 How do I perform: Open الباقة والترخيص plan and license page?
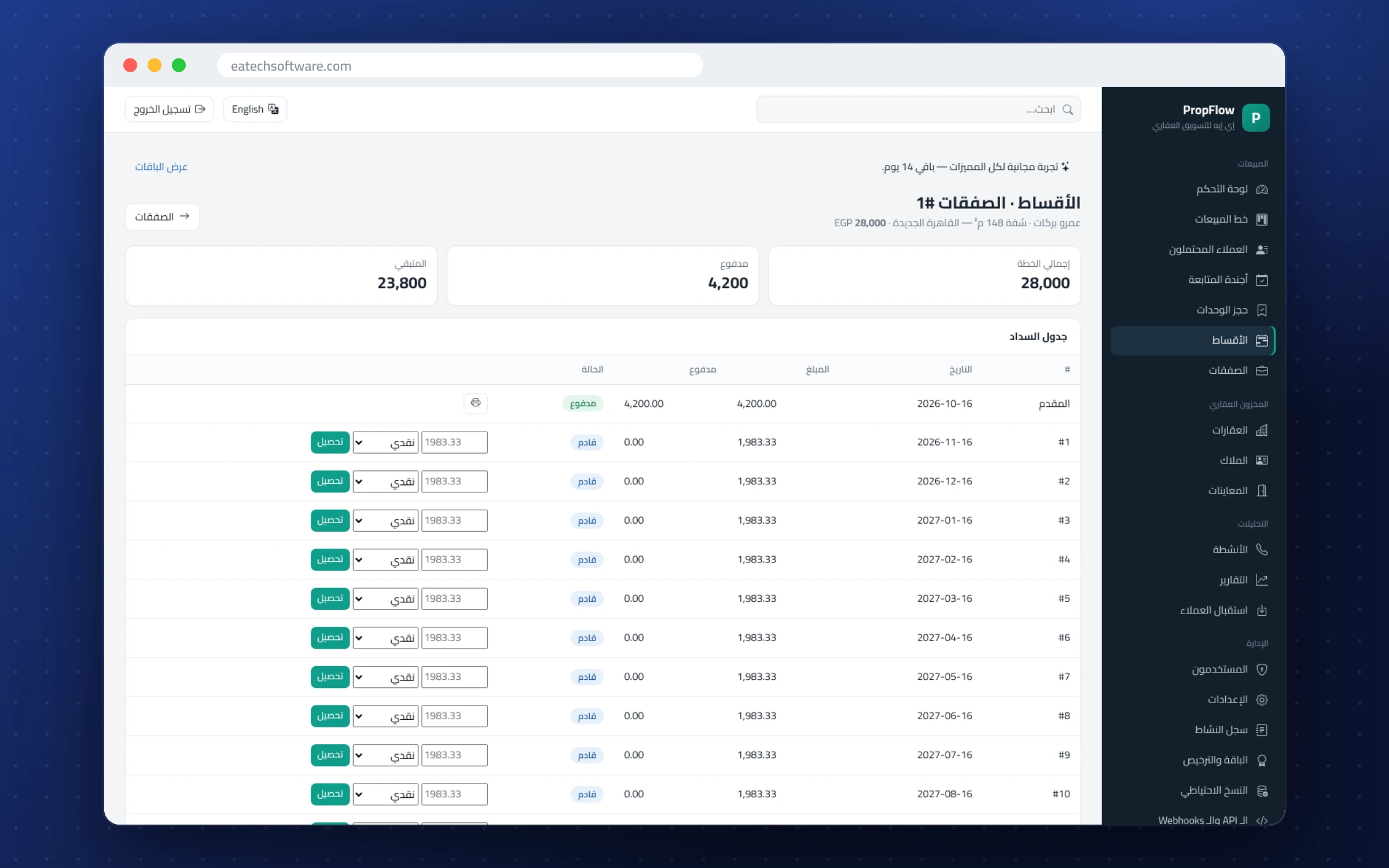(x=1193, y=760)
